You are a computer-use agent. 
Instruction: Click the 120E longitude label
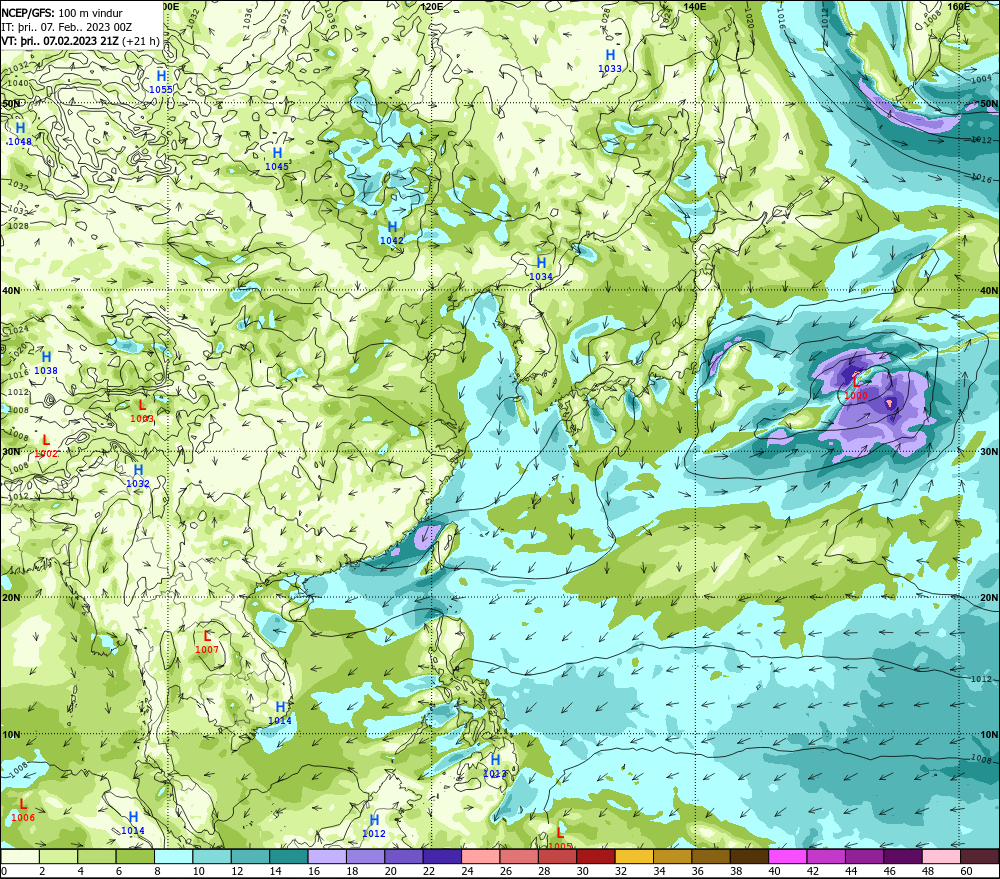(432, 6)
